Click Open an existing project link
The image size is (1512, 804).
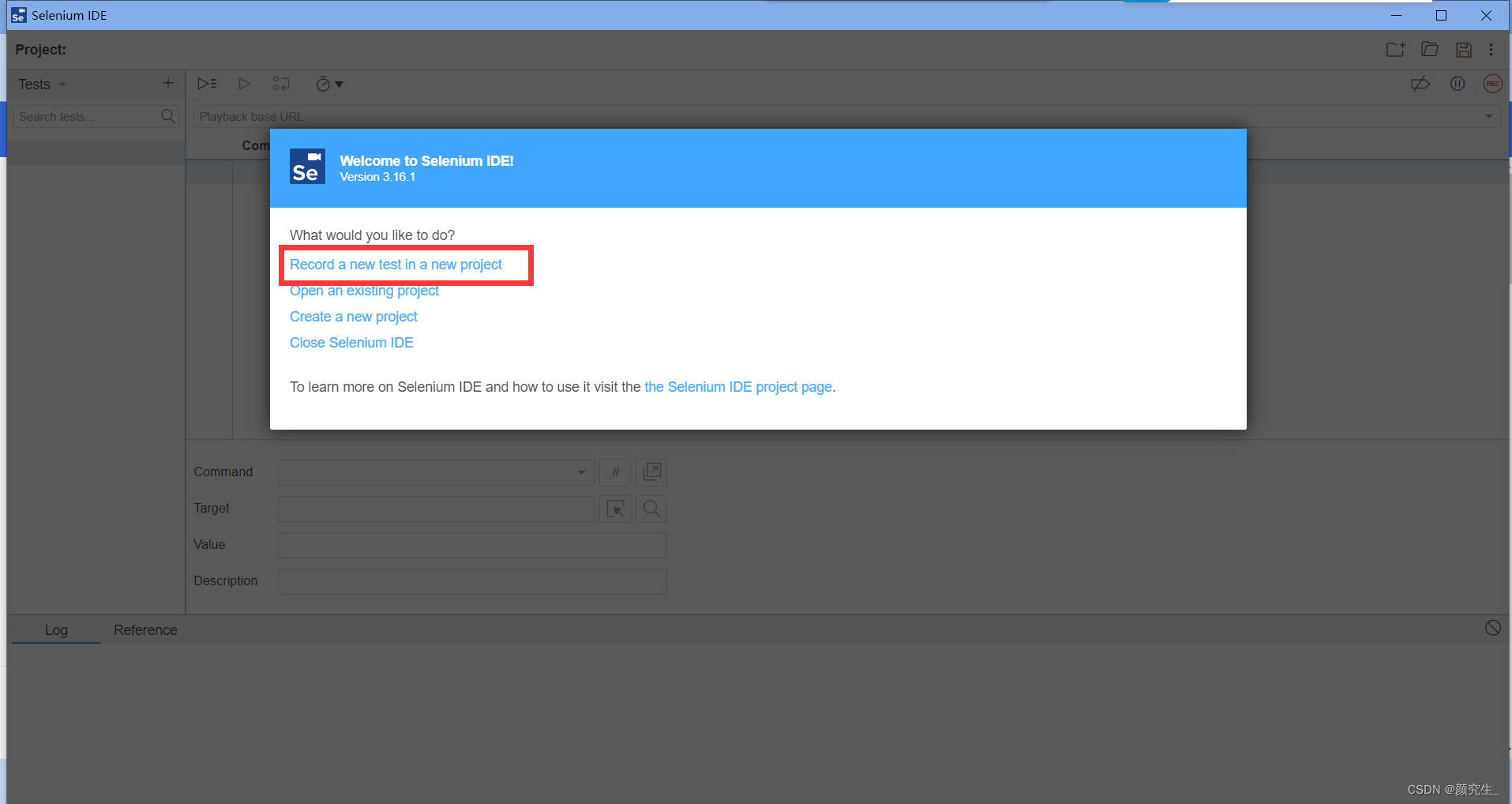(x=364, y=291)
